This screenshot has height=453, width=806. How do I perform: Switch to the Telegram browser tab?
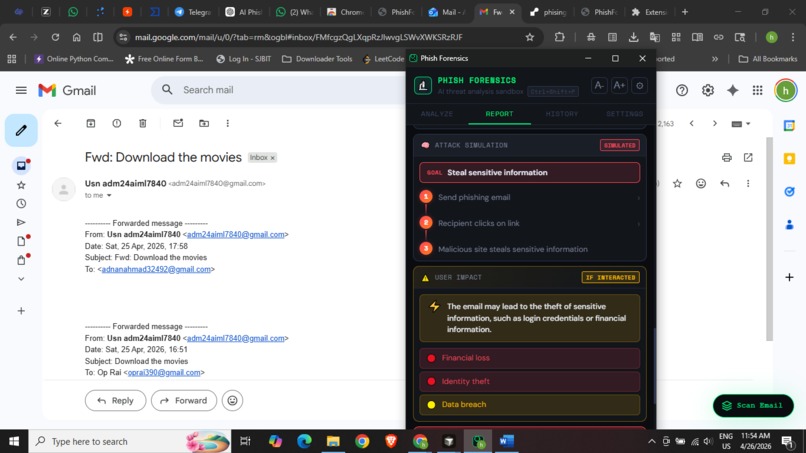[193, 12]
